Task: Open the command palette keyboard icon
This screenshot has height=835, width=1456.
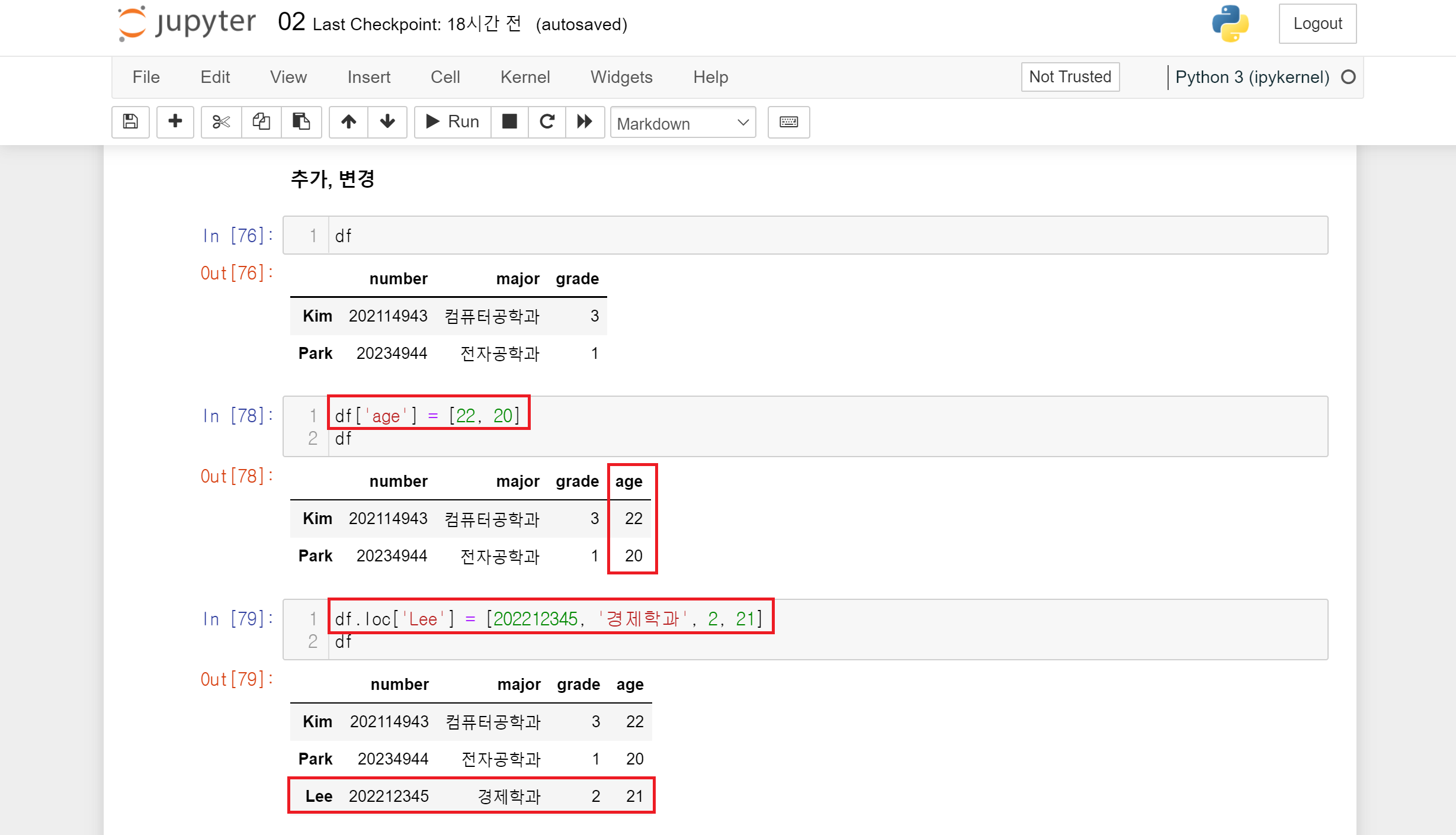Action: 788,122
